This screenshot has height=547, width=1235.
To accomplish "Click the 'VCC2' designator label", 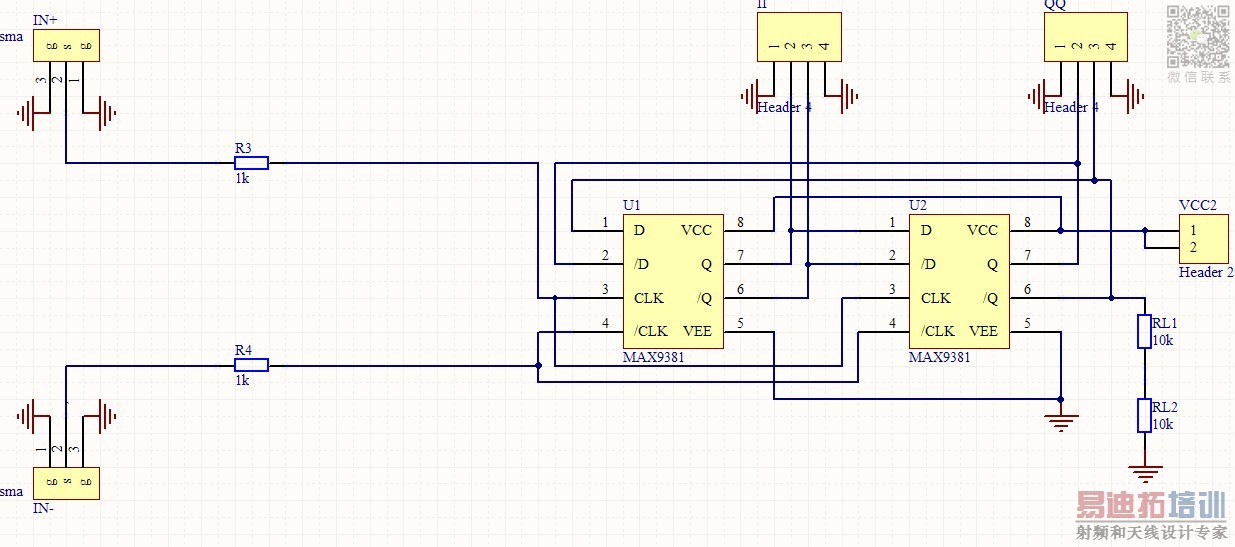I will click(x=1197, y=205).
